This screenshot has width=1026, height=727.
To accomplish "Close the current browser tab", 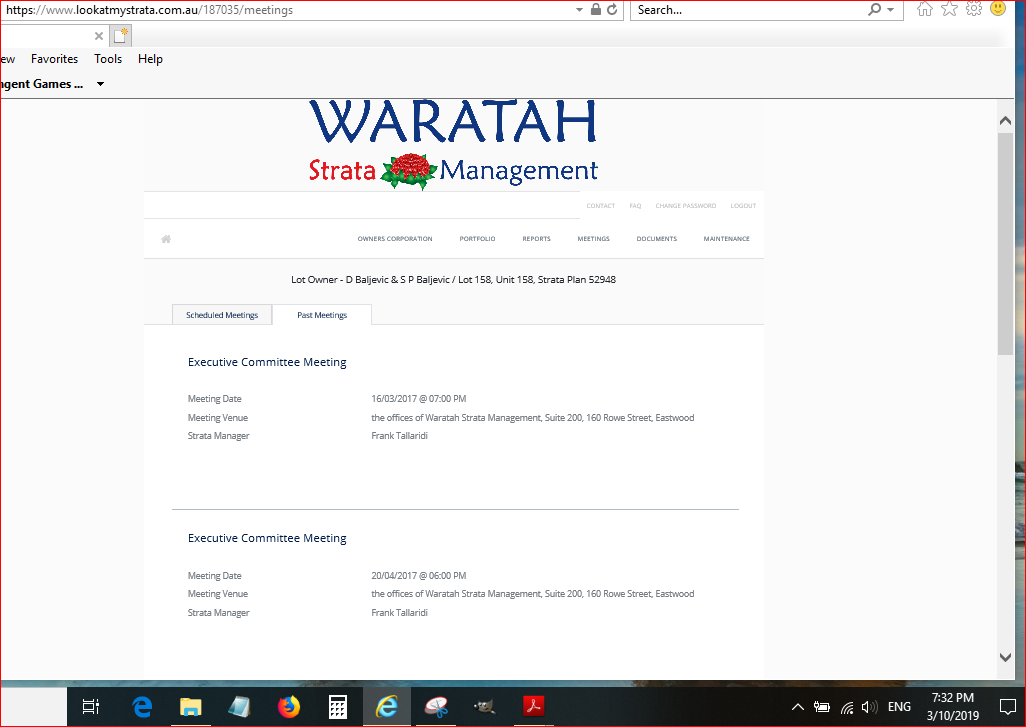I will 99,36.
